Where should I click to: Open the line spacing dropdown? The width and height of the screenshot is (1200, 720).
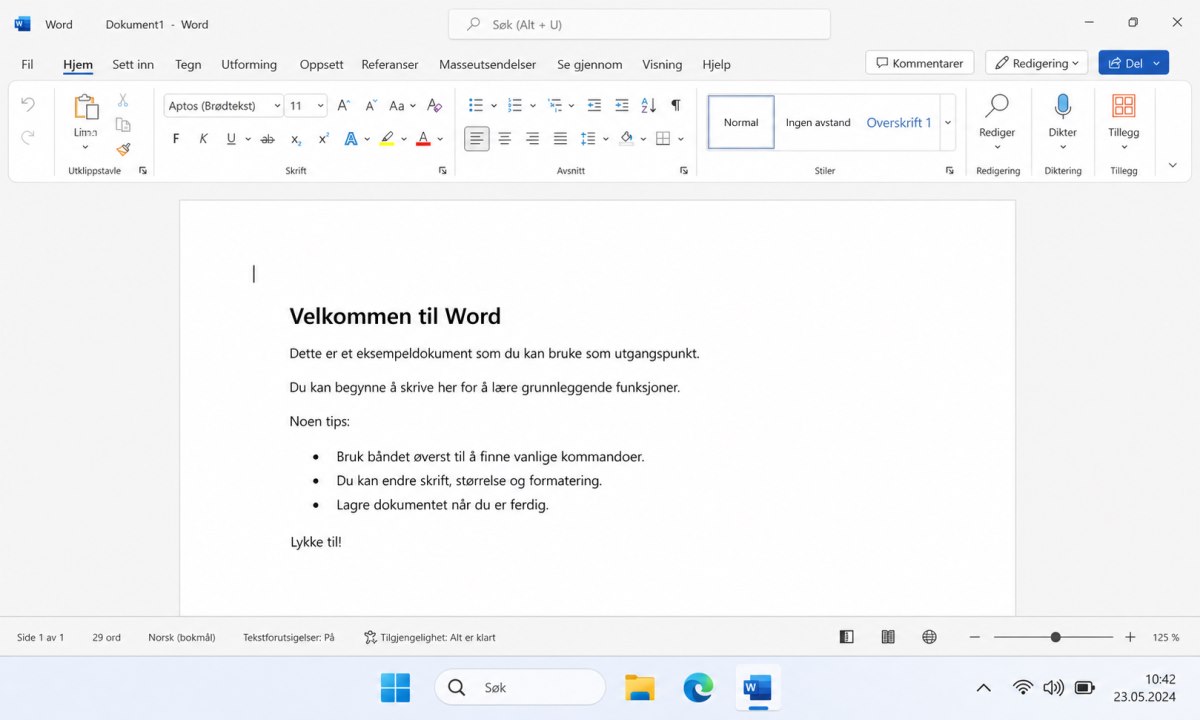[x=593, y=139]
